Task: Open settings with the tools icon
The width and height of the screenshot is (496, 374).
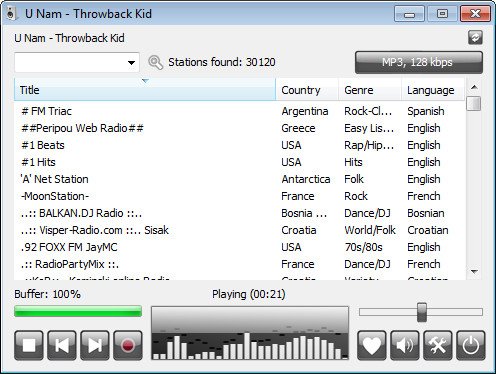Action: (x=438, y=345)
